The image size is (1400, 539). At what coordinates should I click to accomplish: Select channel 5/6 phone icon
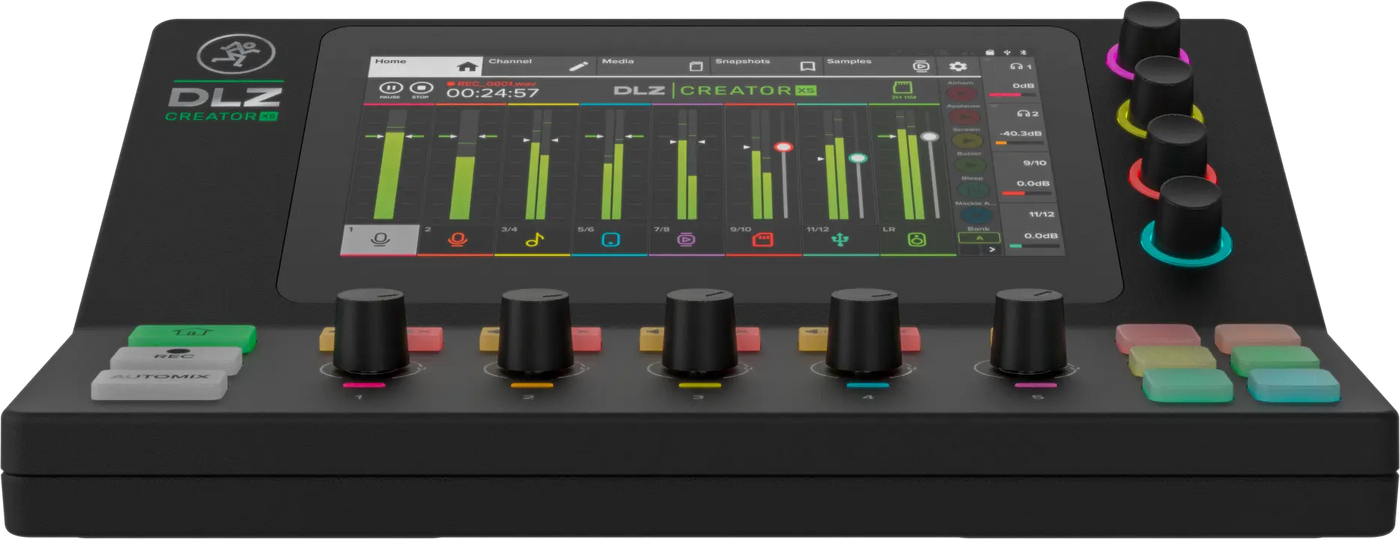[610, 239]
